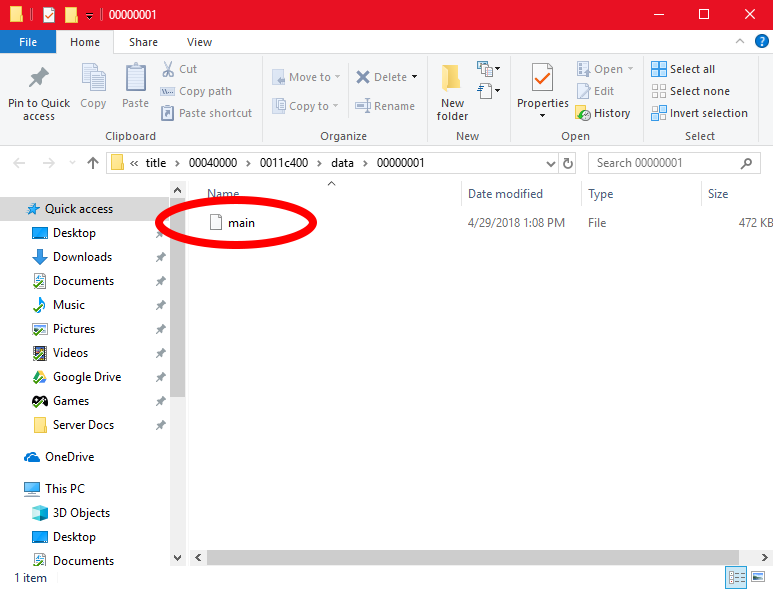Collapse the ribbon with the chevron
773x589 pixels.
point(741,42)
